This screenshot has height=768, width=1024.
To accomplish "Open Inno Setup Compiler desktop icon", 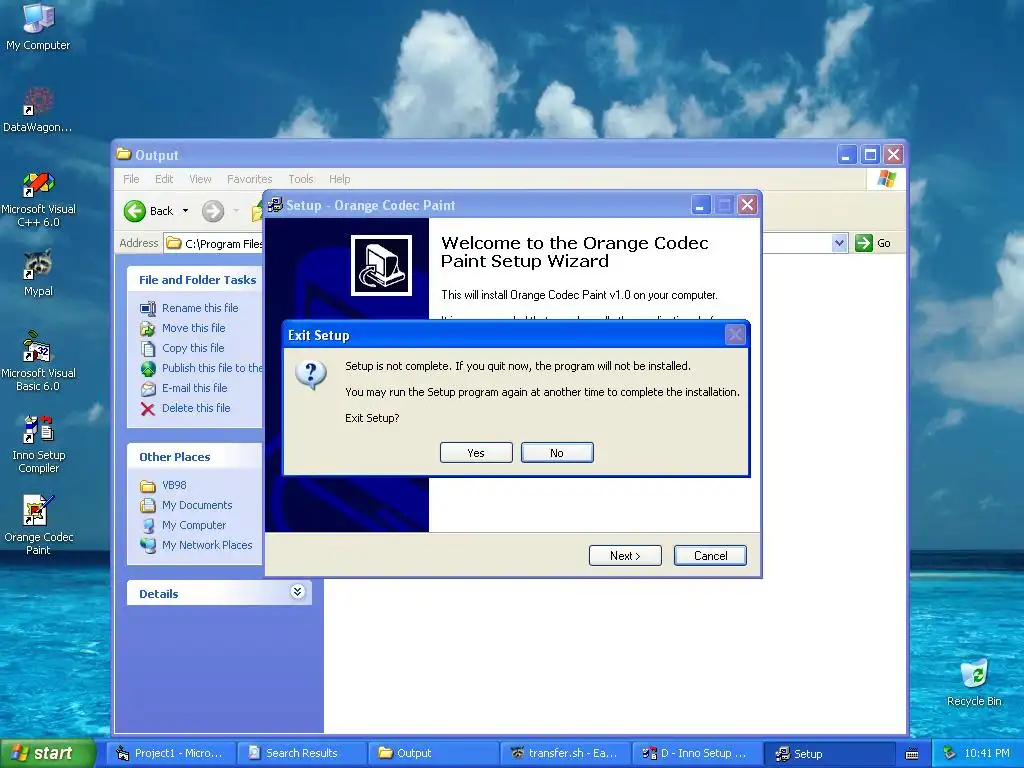I will tap(38, 445).
